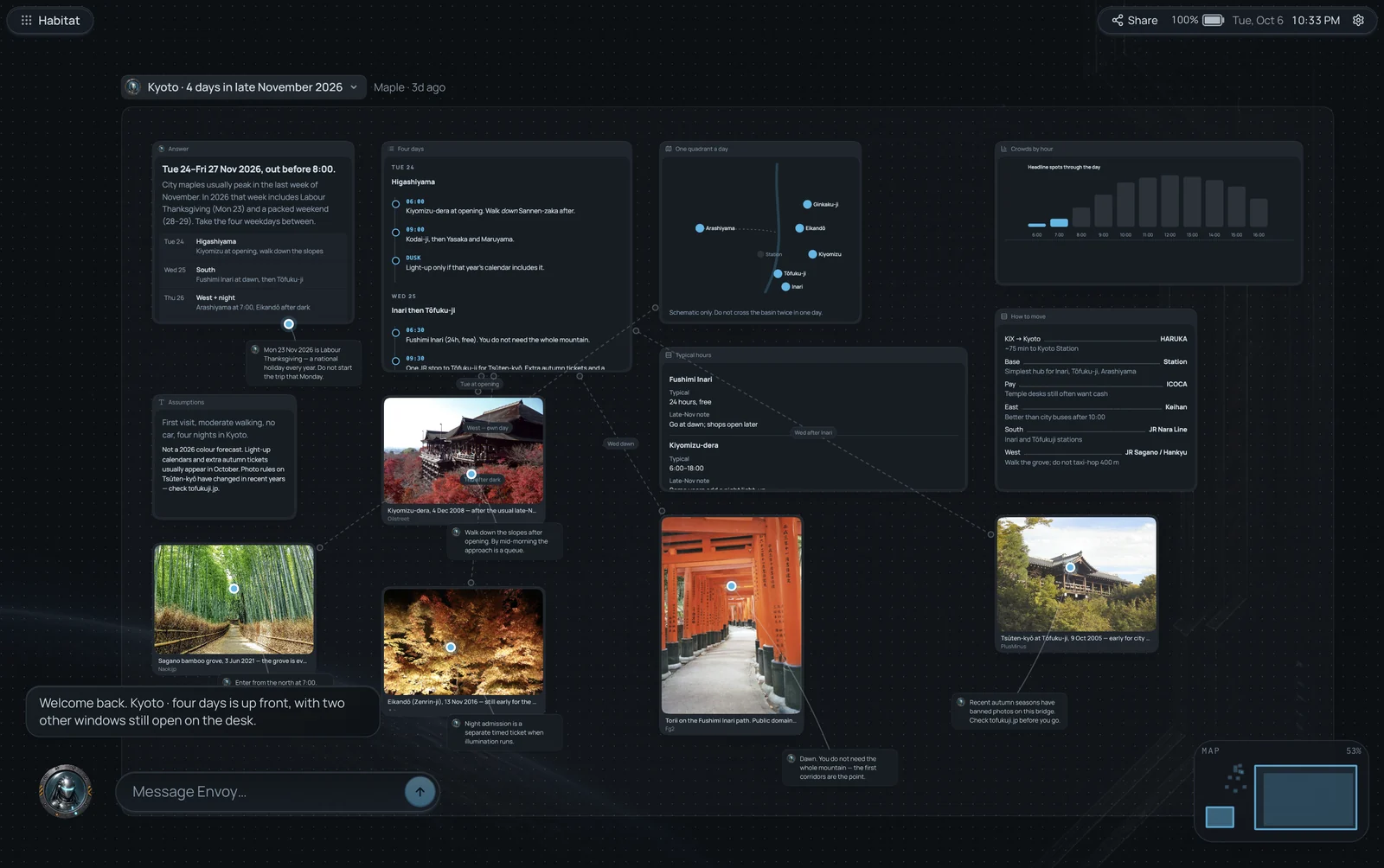Click the 'Wed after Inari' edge label
This screenshot has width=1384, height=868.
[813, 432]
